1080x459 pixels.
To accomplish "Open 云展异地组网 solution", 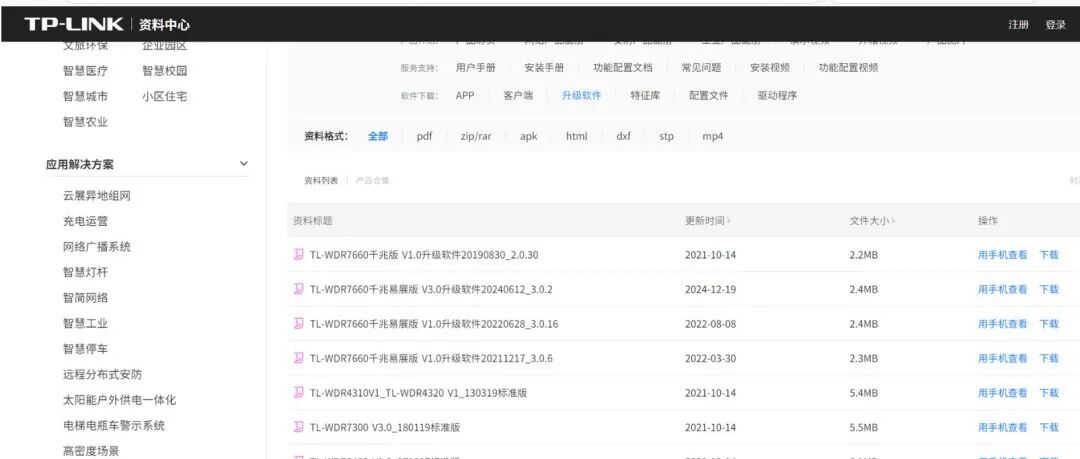I will [96, 196].
